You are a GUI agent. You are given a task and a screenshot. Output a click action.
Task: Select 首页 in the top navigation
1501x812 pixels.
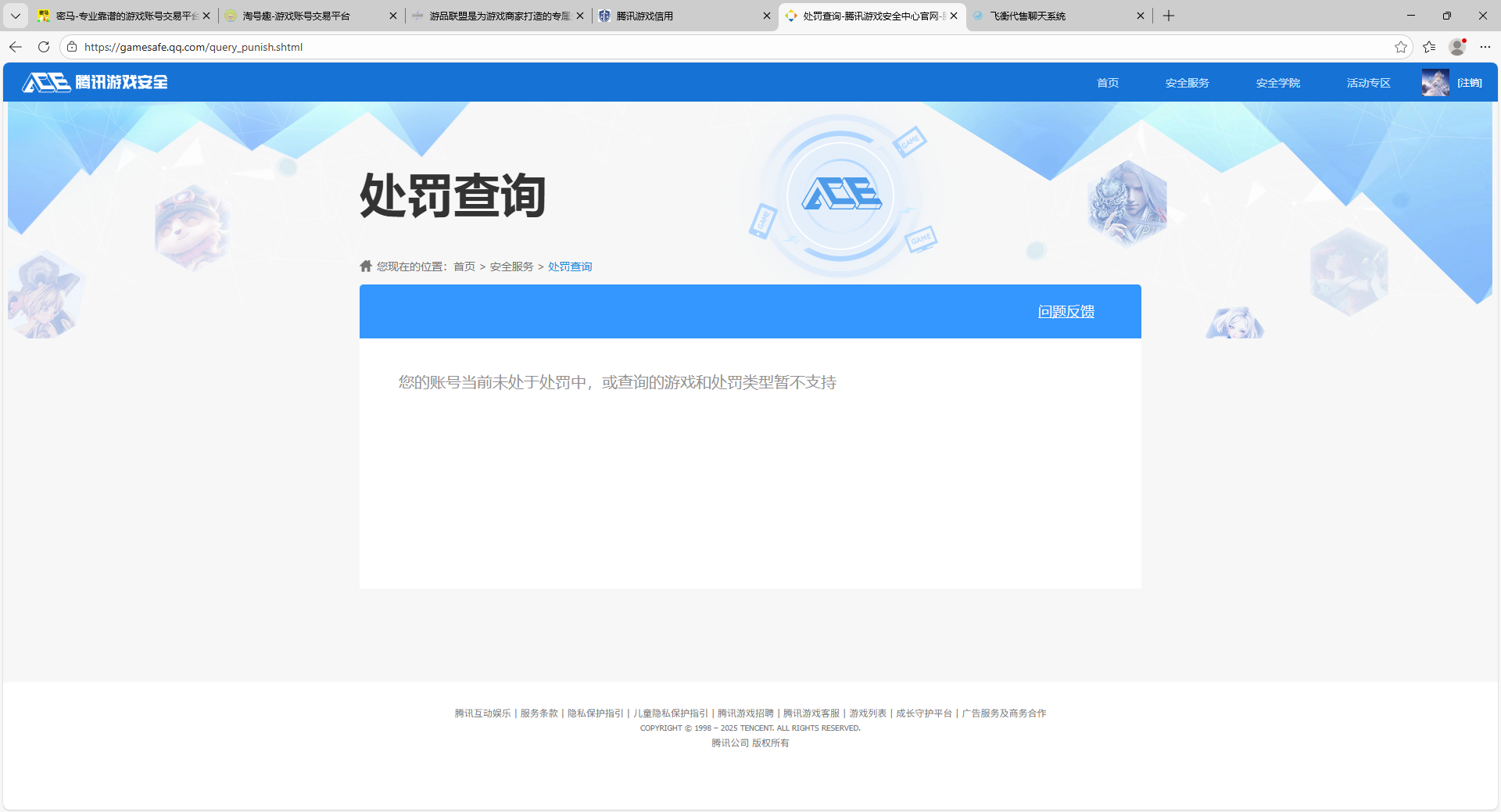point(1107,82)
